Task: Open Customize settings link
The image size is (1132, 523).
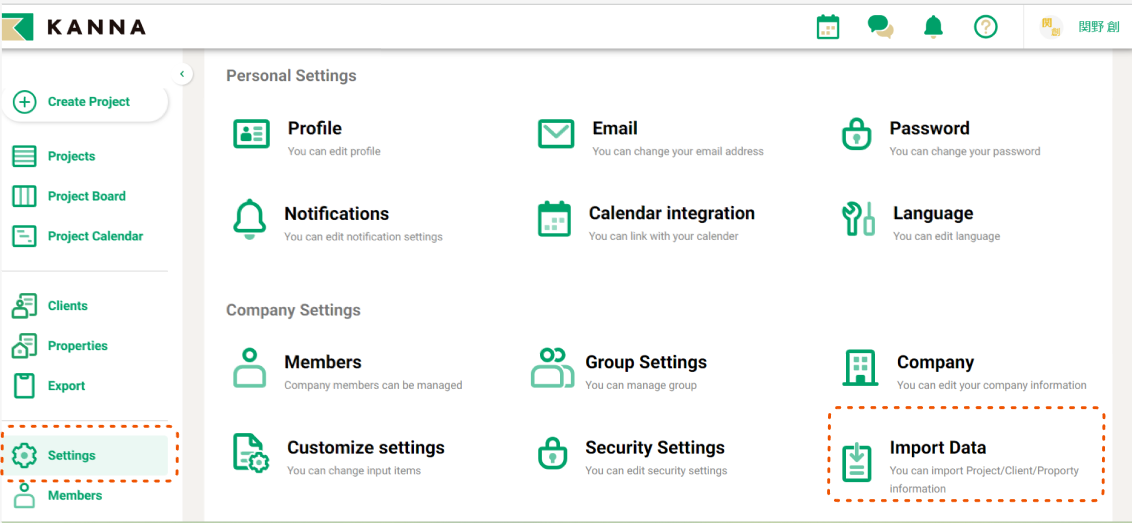Action: coord(365,448)
